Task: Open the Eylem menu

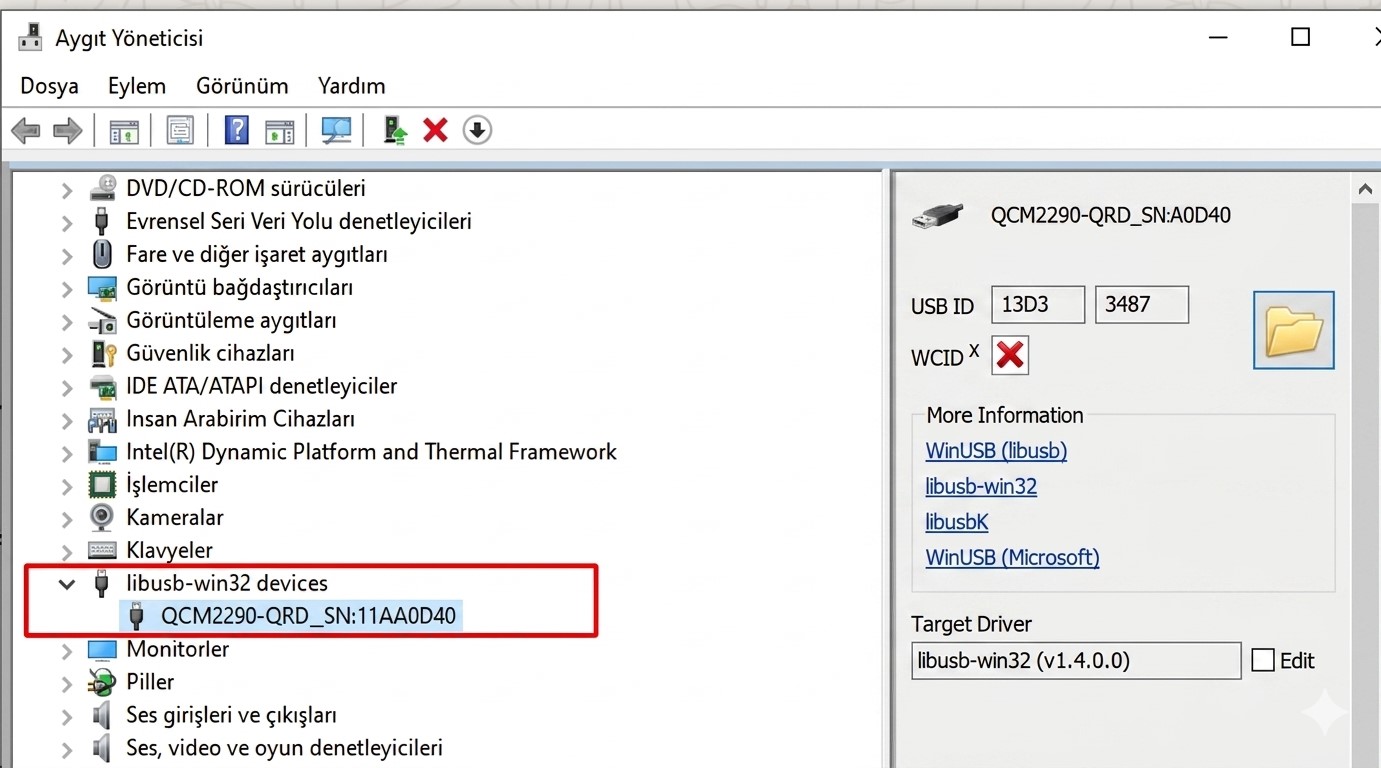Action: [x=137, y=86]
